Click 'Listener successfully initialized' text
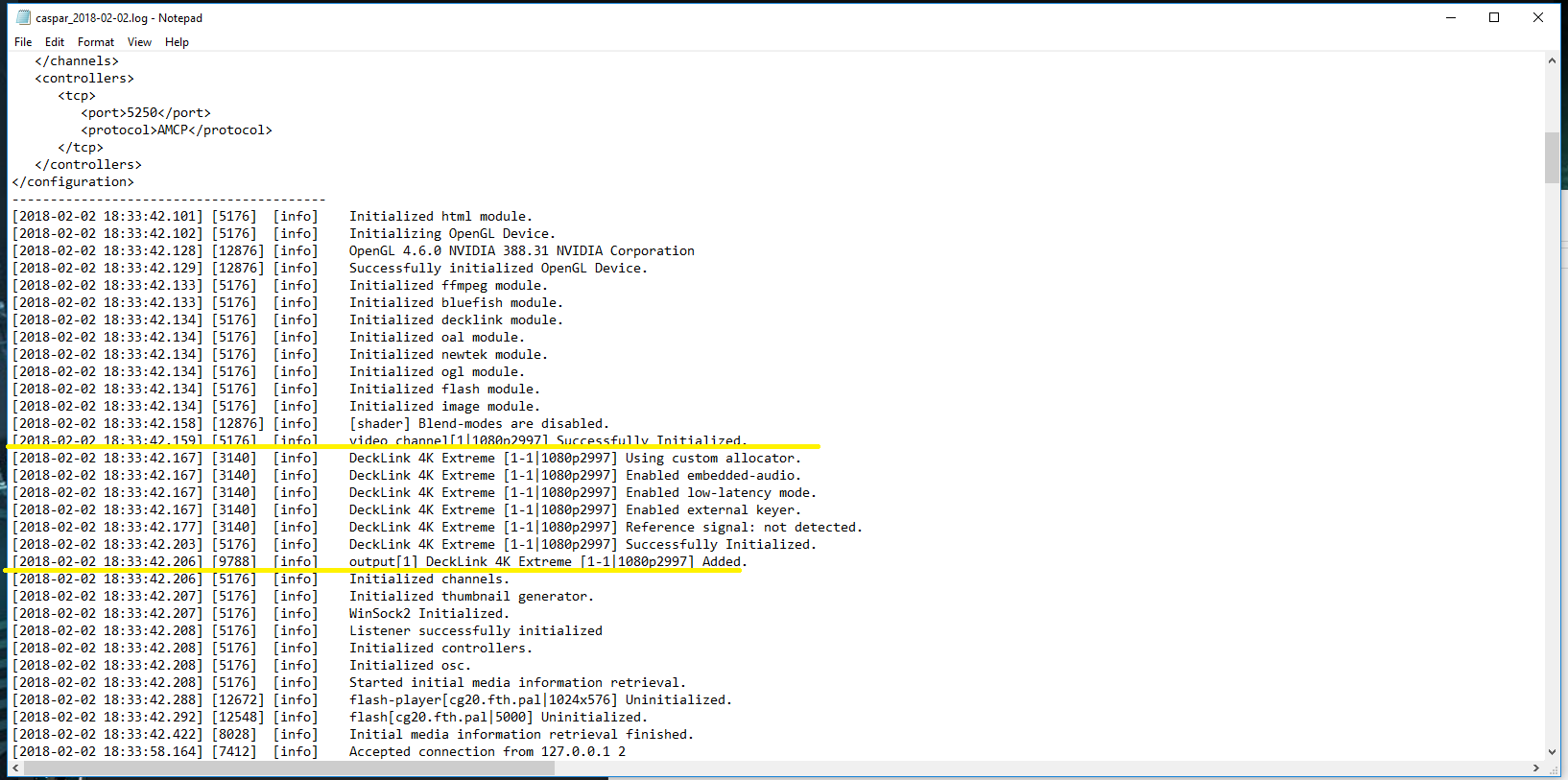 point(476,631)
